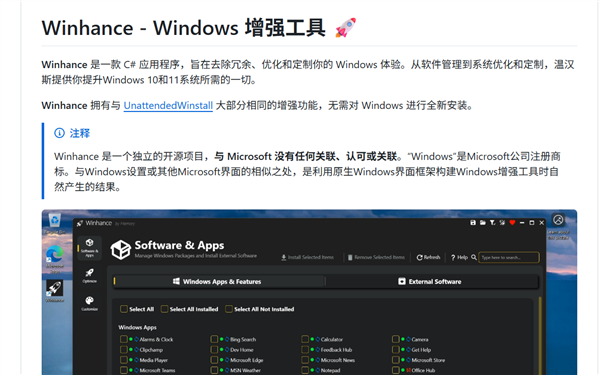600x375 pixels.
Task: Click the magnifier search icon
Action: coord(474,257)
